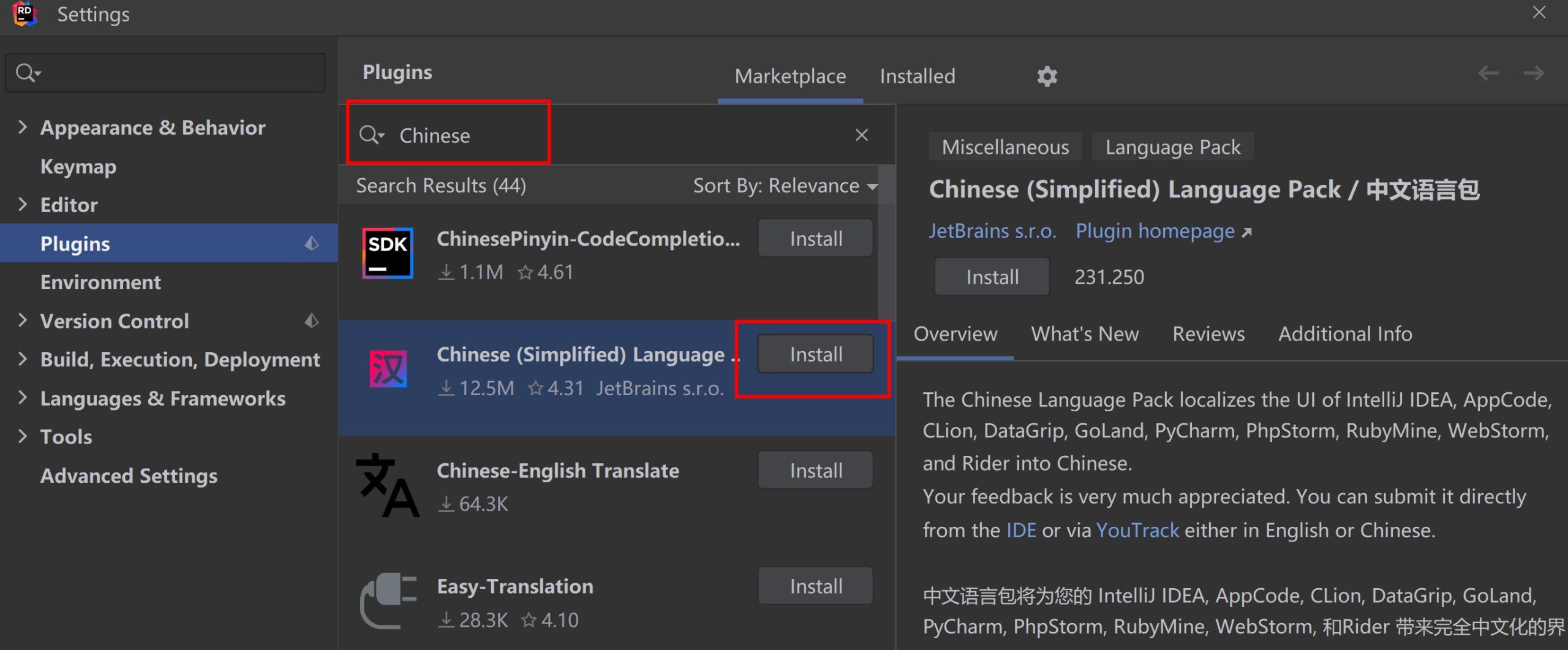Image resolution: width=1568 pixels, height=650 pixels.
Task: Select Keymap in settings tree
Action: (x=78, y=167)
